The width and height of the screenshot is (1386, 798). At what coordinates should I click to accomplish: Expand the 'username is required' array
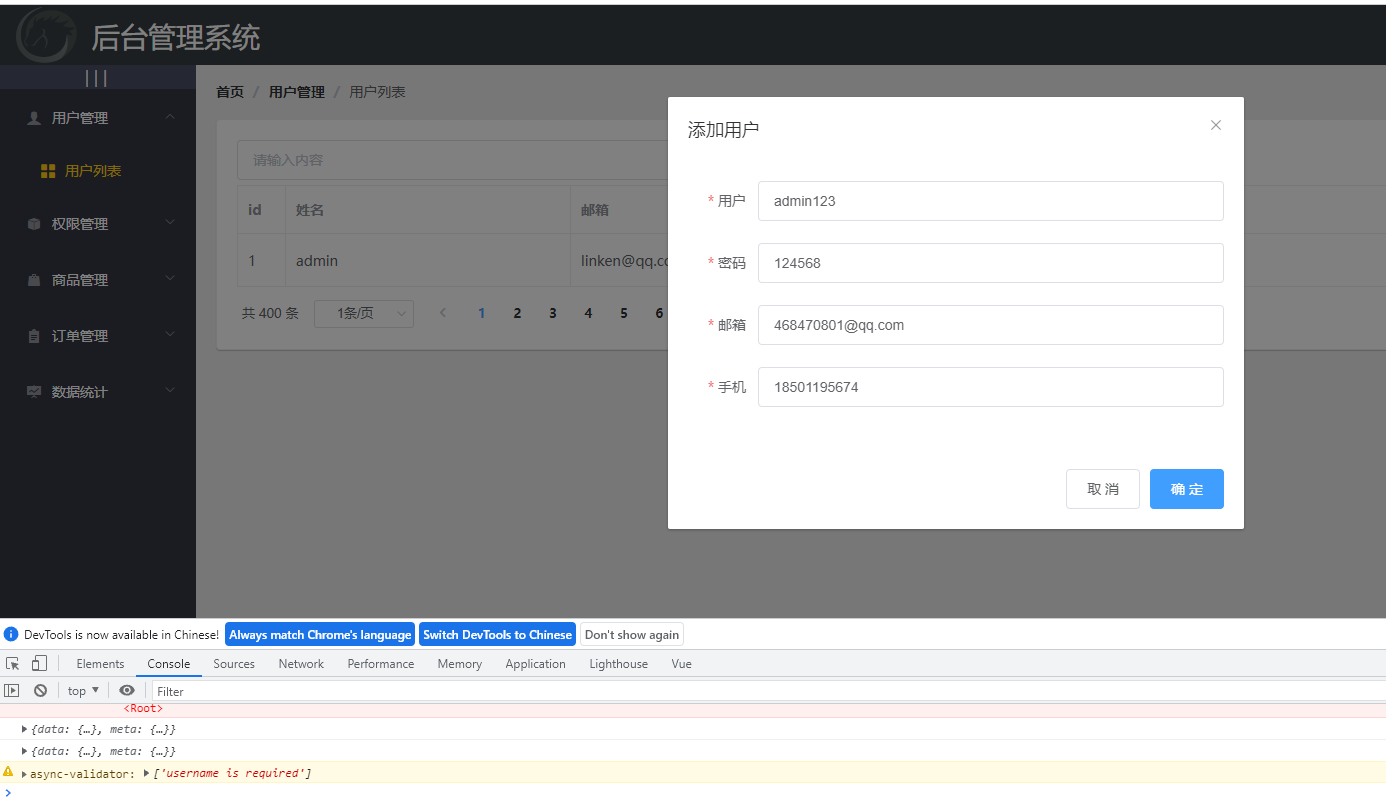pyautogui.click(x=147, y=773)
